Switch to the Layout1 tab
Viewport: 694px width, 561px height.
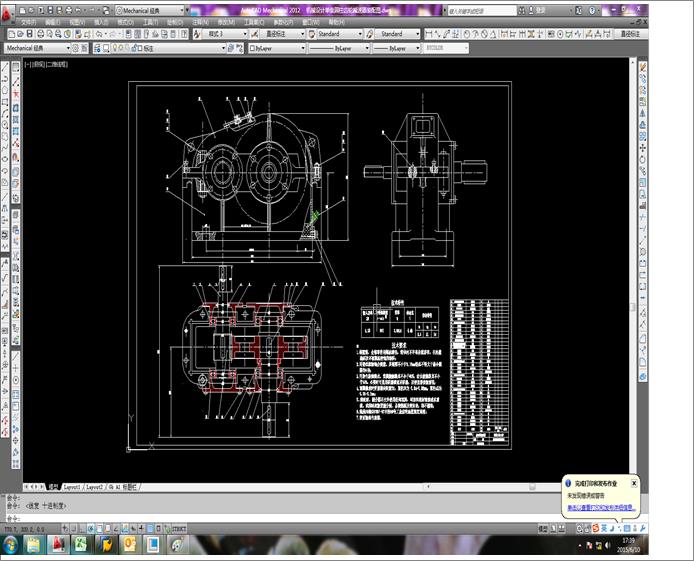coord(73,485)
